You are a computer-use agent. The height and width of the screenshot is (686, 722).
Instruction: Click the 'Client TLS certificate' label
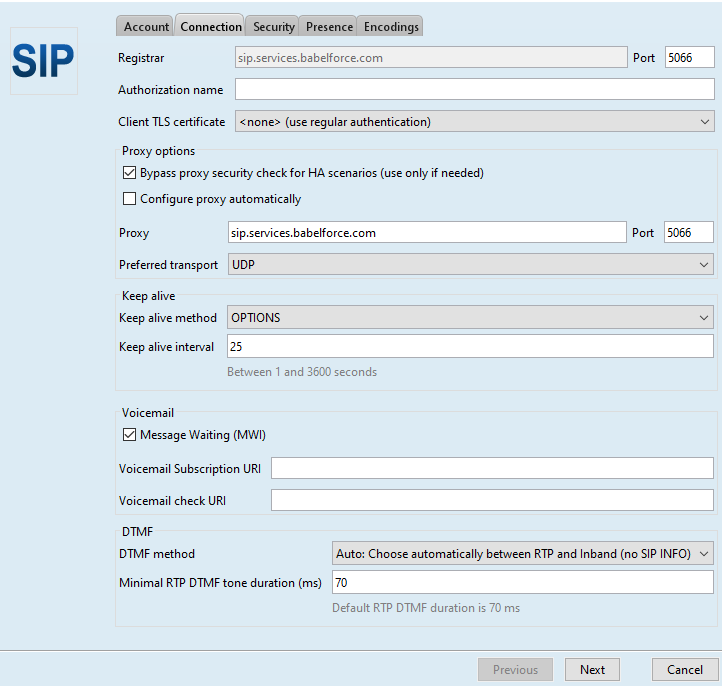tap(172, 122)
